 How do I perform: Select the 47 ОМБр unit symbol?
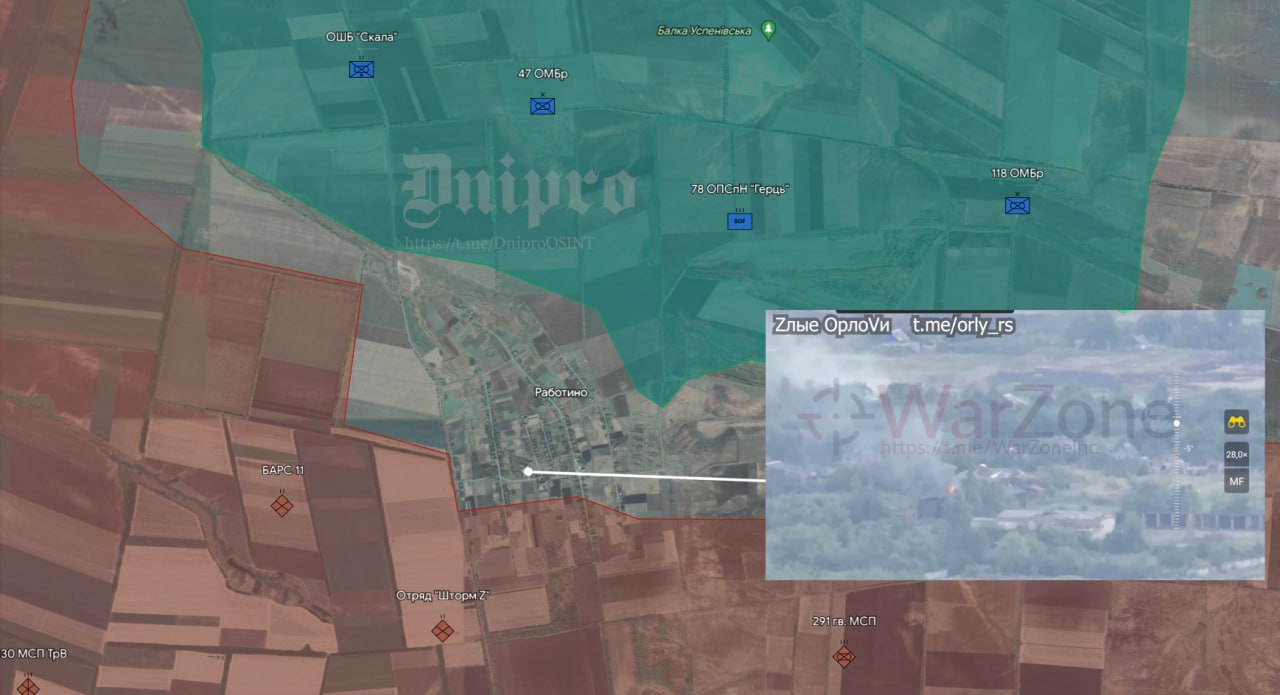[542, 106]
